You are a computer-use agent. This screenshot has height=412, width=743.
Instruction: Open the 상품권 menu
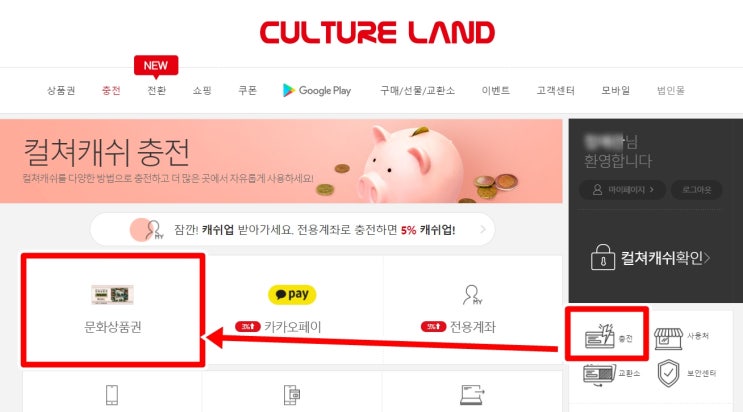point(61,90)
